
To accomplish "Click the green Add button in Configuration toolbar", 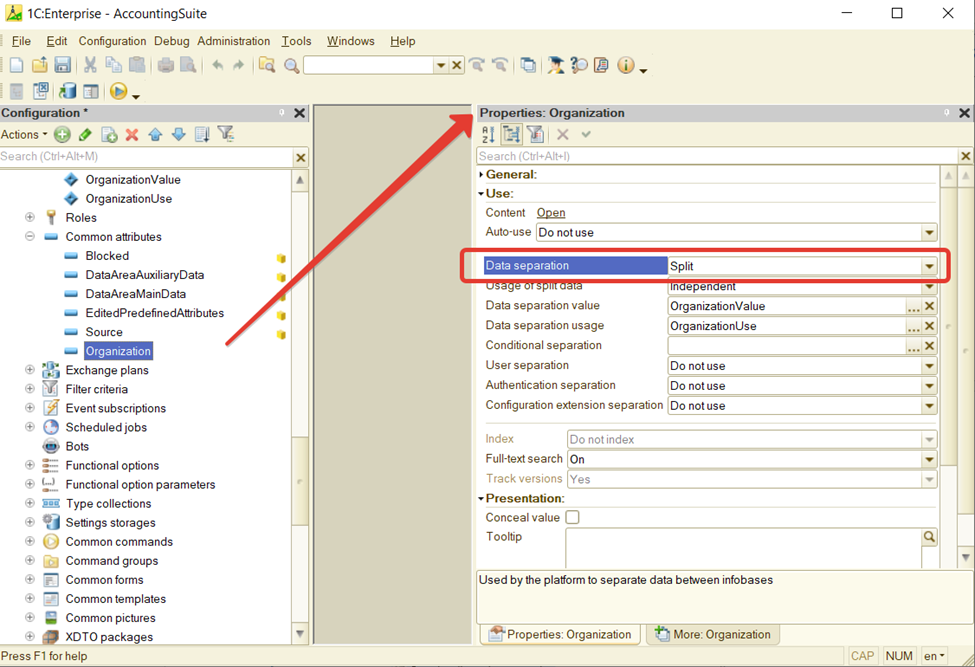I will pos(63,135).
